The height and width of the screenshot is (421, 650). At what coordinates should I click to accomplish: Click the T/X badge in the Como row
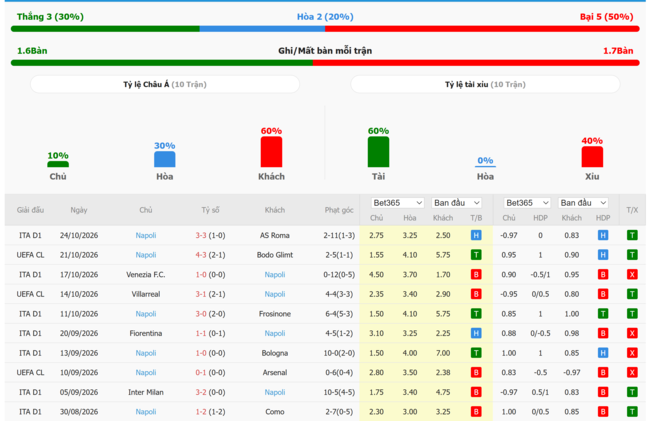[632, 411]
